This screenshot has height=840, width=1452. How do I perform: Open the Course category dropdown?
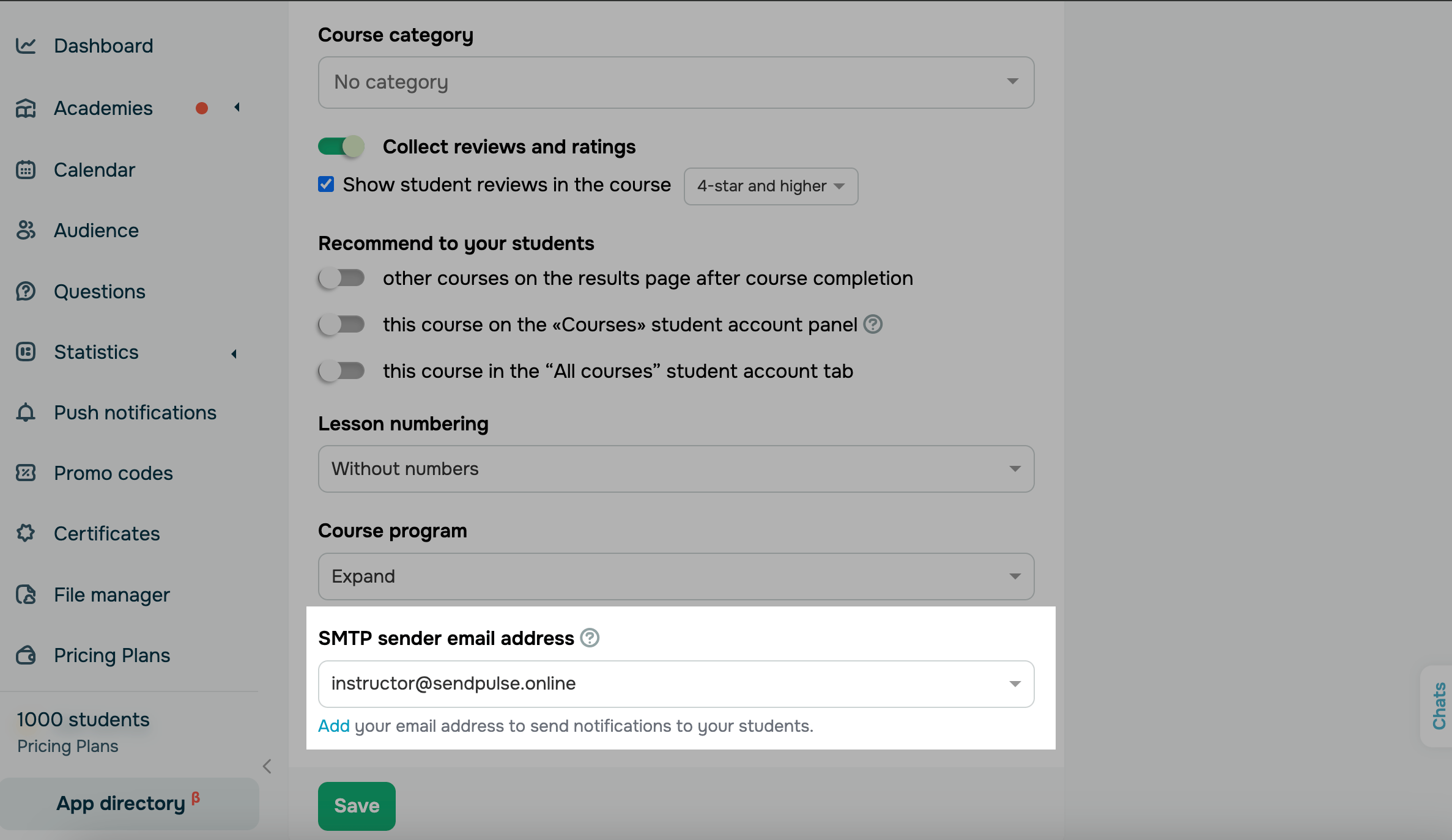pos(676,83)
